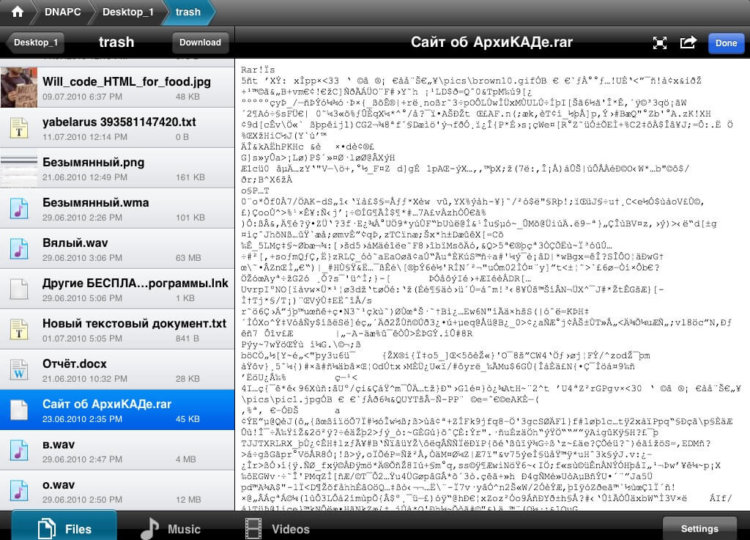Switch to Files tab
750x540 pixels.
64,528
